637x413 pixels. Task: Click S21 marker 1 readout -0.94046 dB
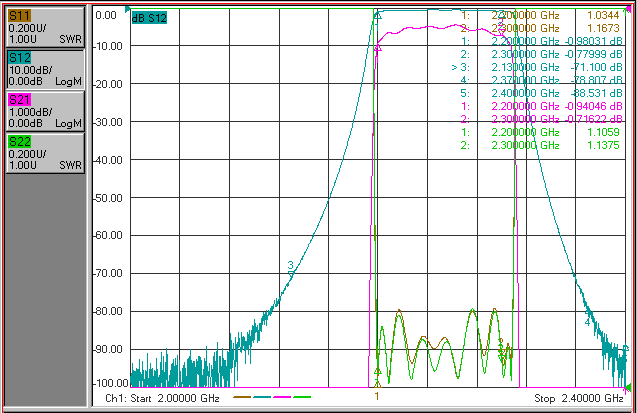click(x=594, y=106)
